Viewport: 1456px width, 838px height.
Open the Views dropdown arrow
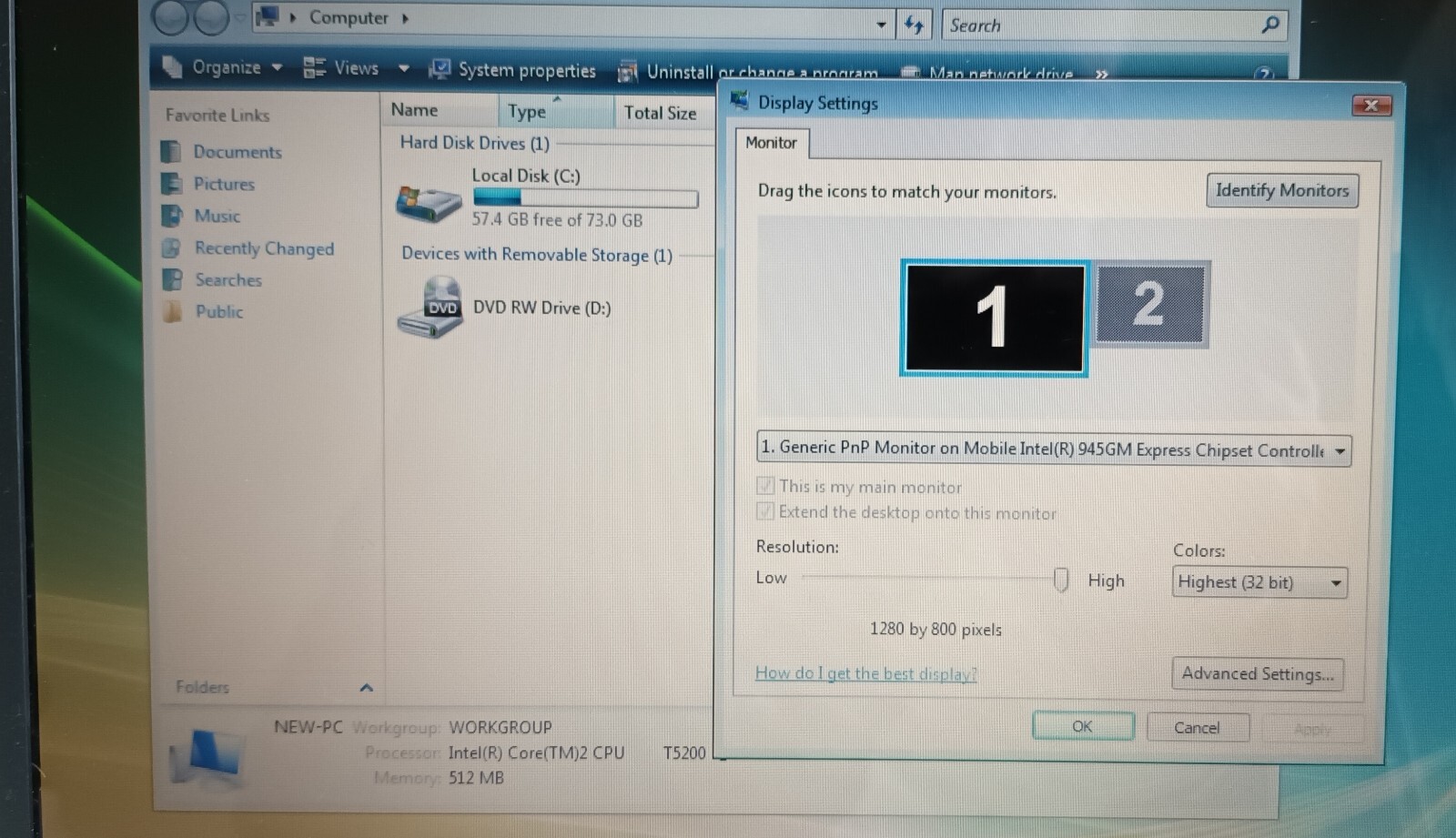click(x=403, y=68)
